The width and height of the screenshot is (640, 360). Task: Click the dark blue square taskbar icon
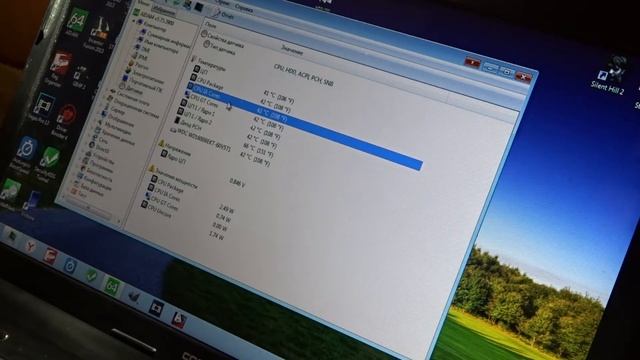156,308
